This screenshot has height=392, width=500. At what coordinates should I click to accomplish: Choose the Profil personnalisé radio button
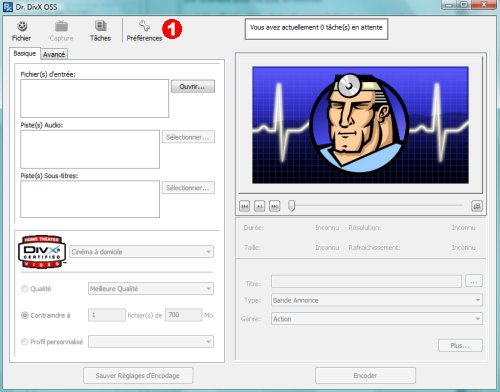25,342
